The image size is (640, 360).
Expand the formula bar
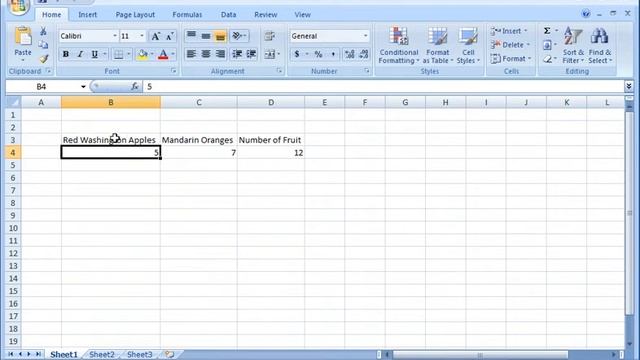click(x=629, y=86)
